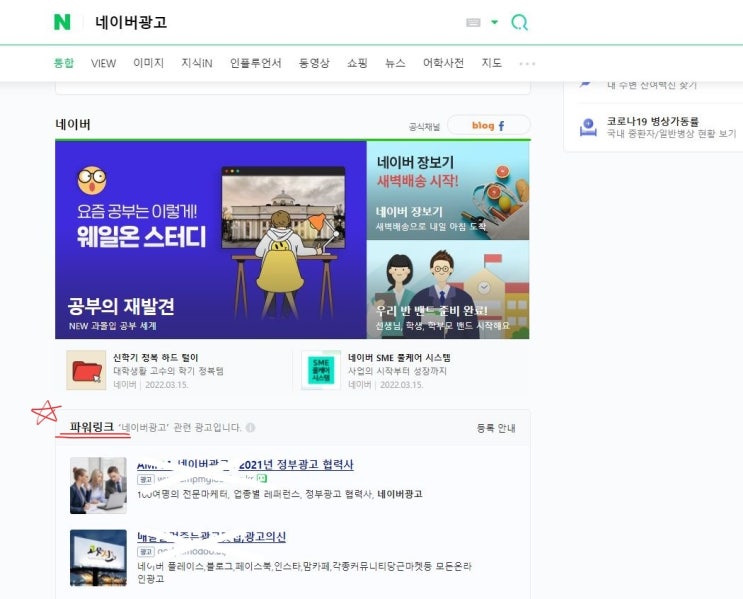
Task: Click the ad description starting with 네이버 플레이스
Action: click(304, 572)
